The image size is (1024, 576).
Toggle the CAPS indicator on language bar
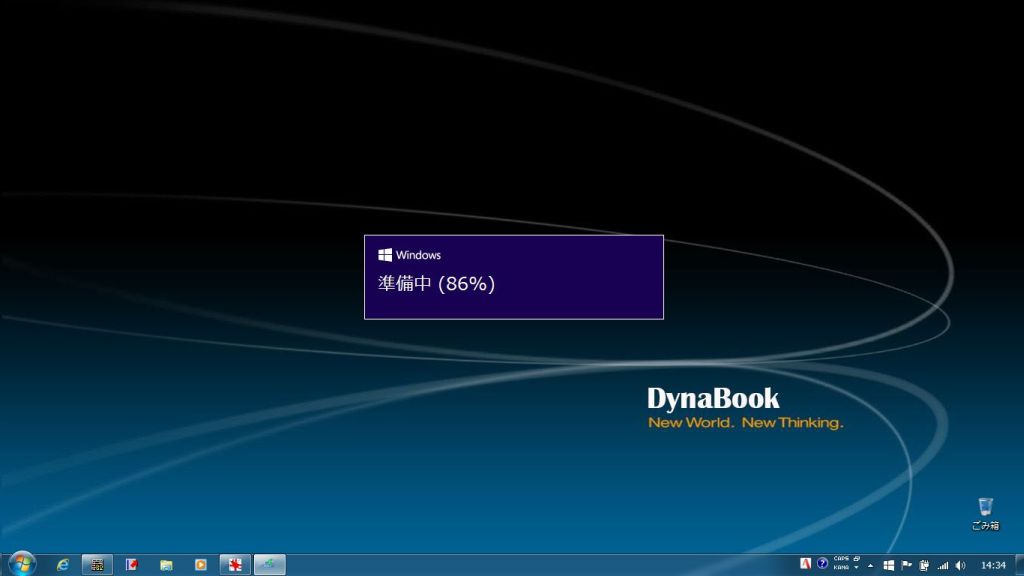click(840, 559)
